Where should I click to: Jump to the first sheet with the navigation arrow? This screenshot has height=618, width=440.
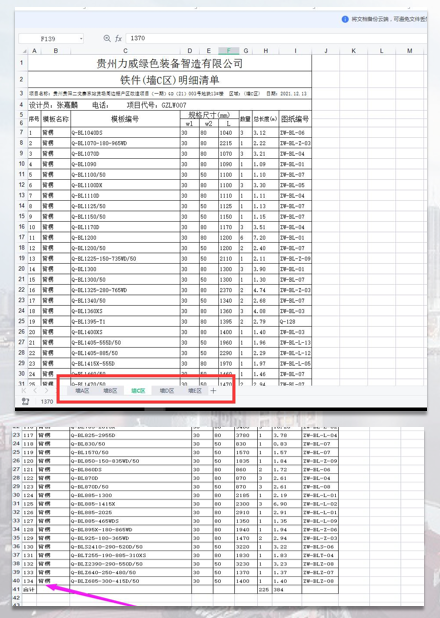coord(24,391)
